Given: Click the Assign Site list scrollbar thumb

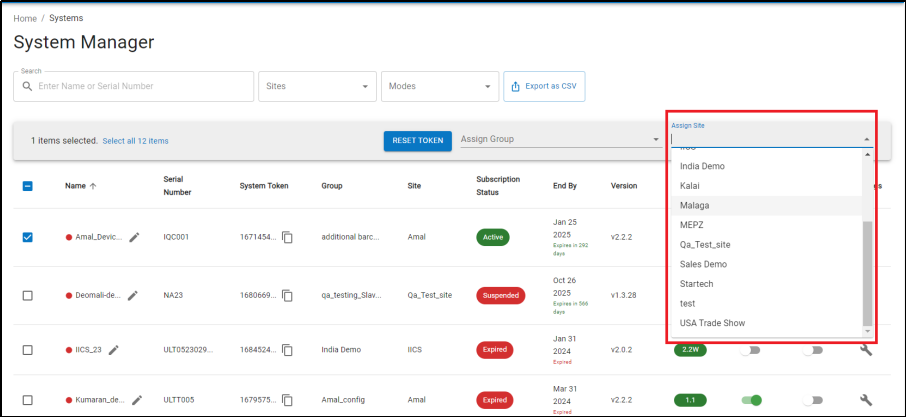Looking at the screenshot, I should click(x=867, y=273).
